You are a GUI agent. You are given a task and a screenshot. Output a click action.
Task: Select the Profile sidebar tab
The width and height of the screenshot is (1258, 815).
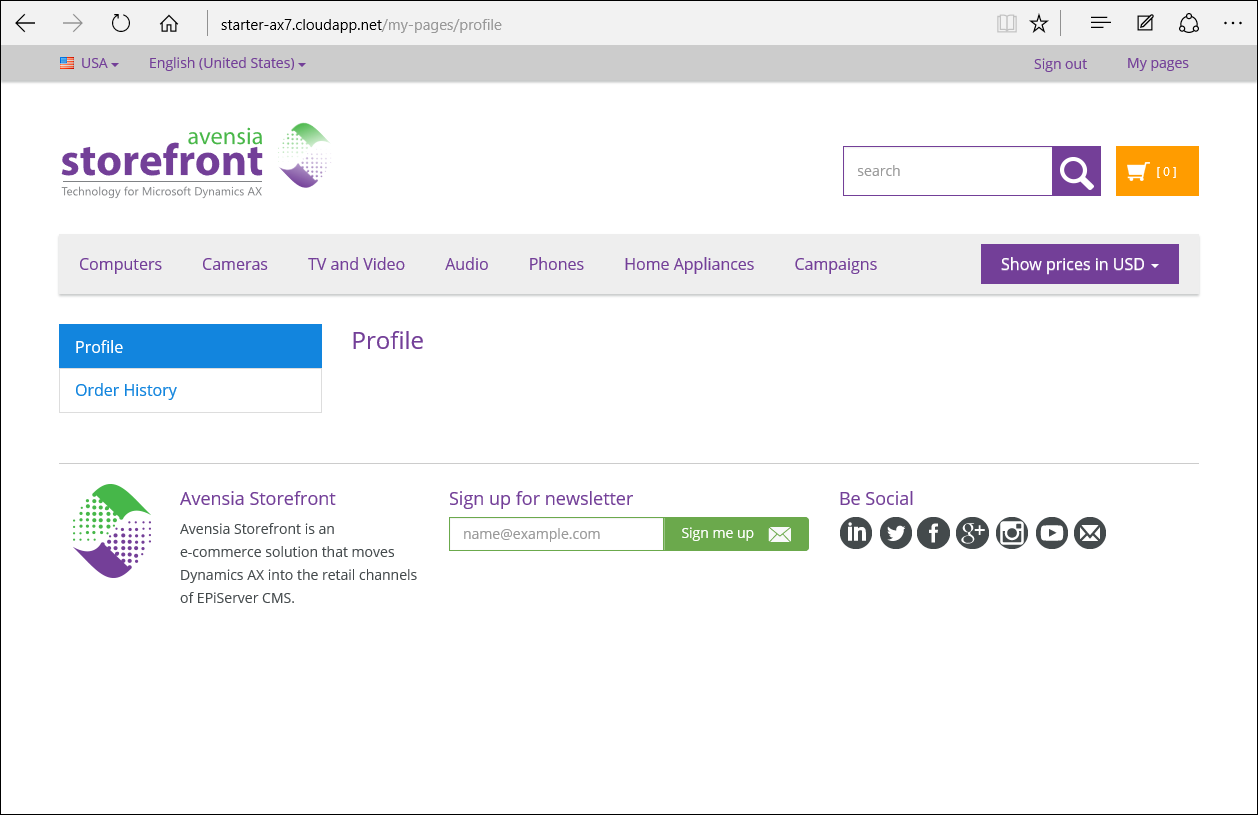(190, 346)
